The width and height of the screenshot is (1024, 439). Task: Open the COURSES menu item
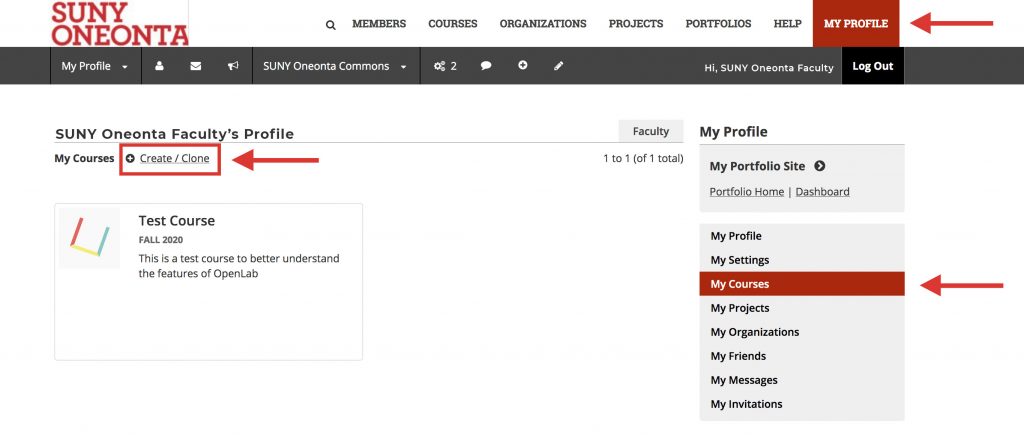click(453, 24)
